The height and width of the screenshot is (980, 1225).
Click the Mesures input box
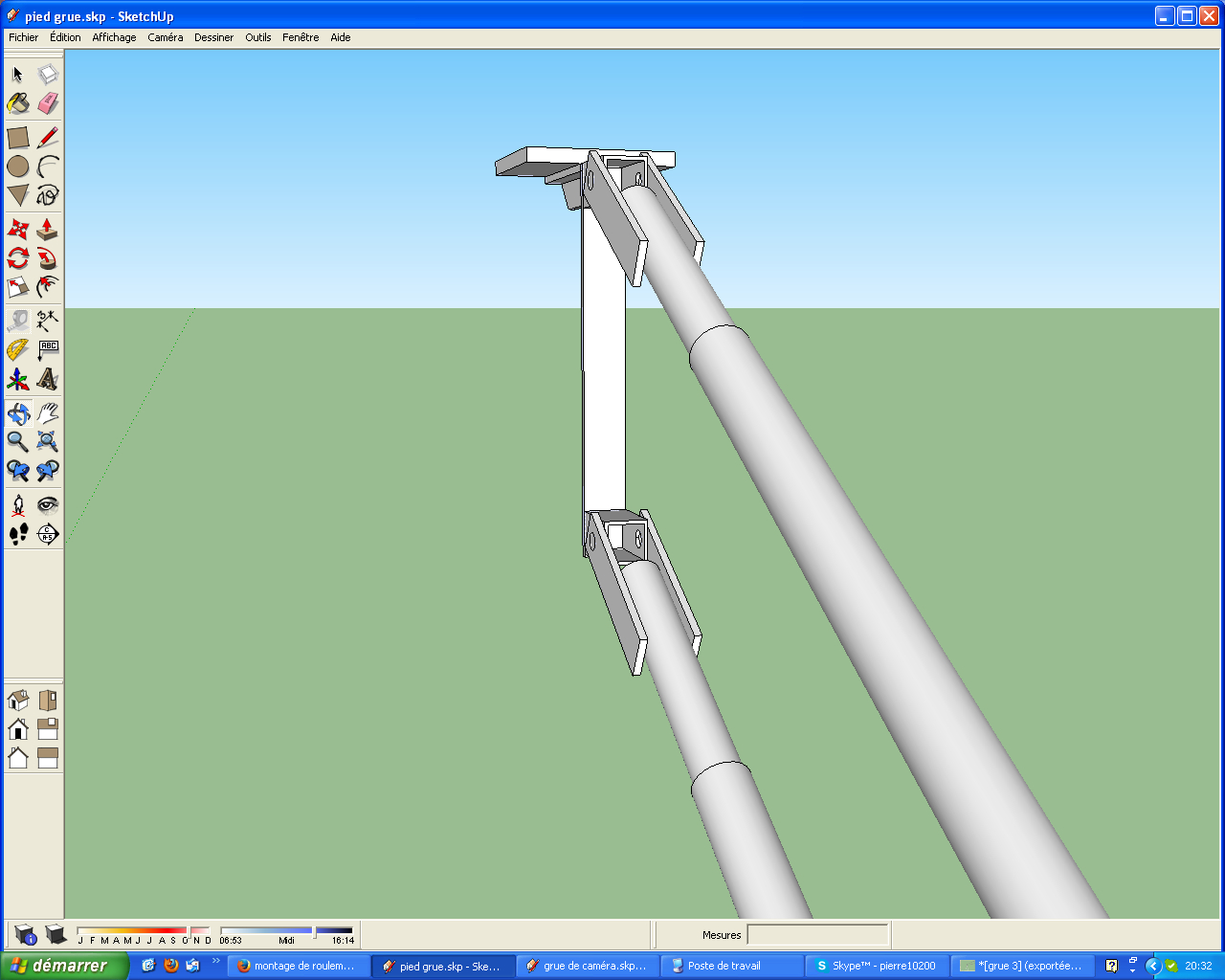pos(817,935)
